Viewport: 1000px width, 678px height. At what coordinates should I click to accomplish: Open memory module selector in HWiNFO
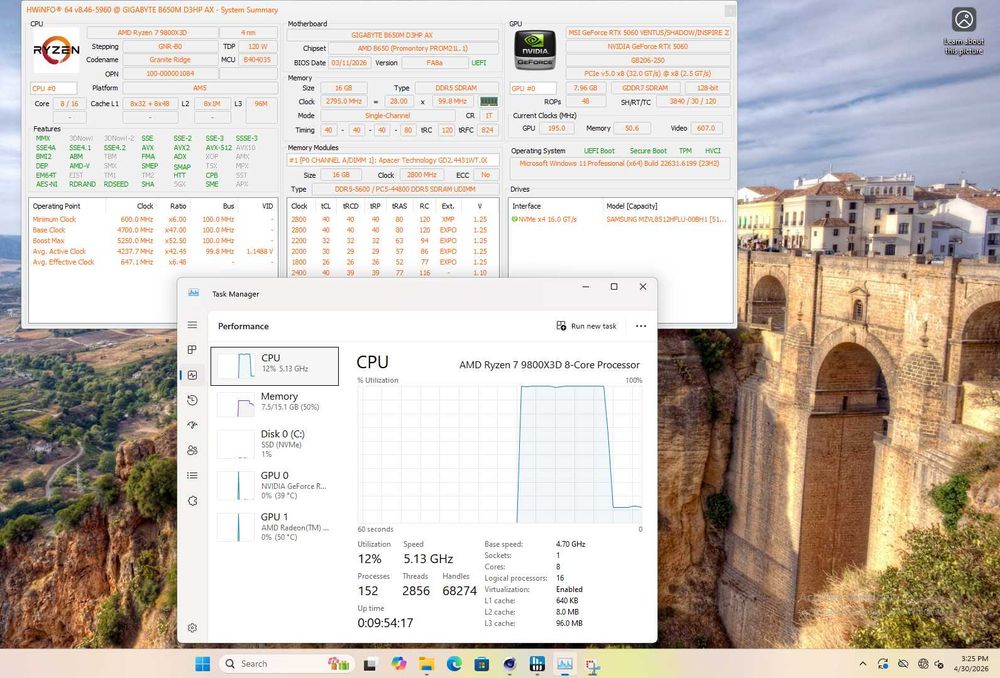[x=393, y=160]
